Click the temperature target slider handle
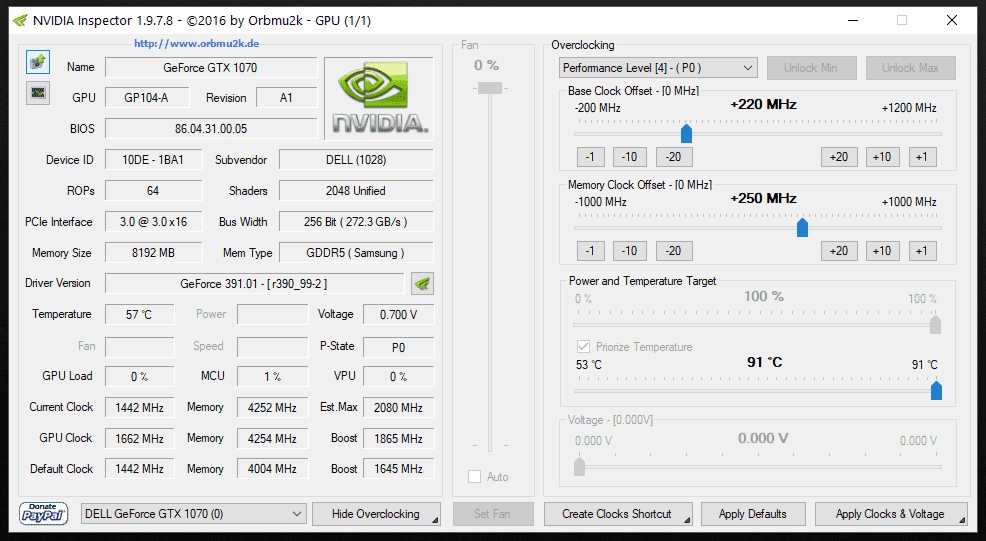 (x=936, y=390)
